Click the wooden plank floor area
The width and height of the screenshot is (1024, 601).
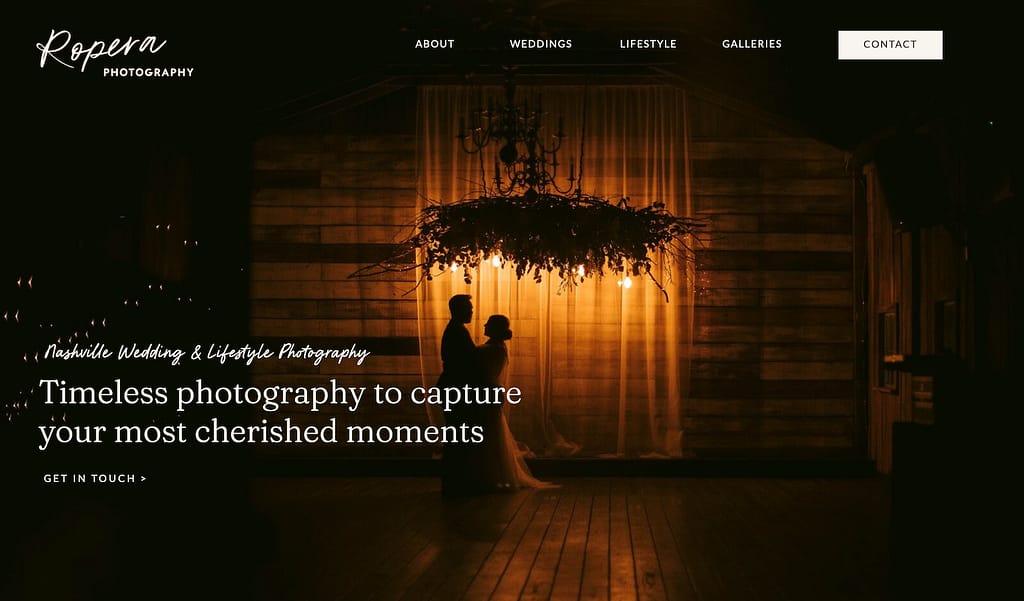[562, 536]
